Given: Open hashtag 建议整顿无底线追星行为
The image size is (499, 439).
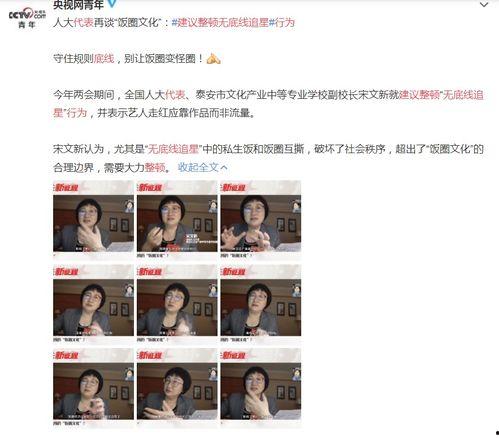Looking at the screenshot, I should (x=233, y=23).
